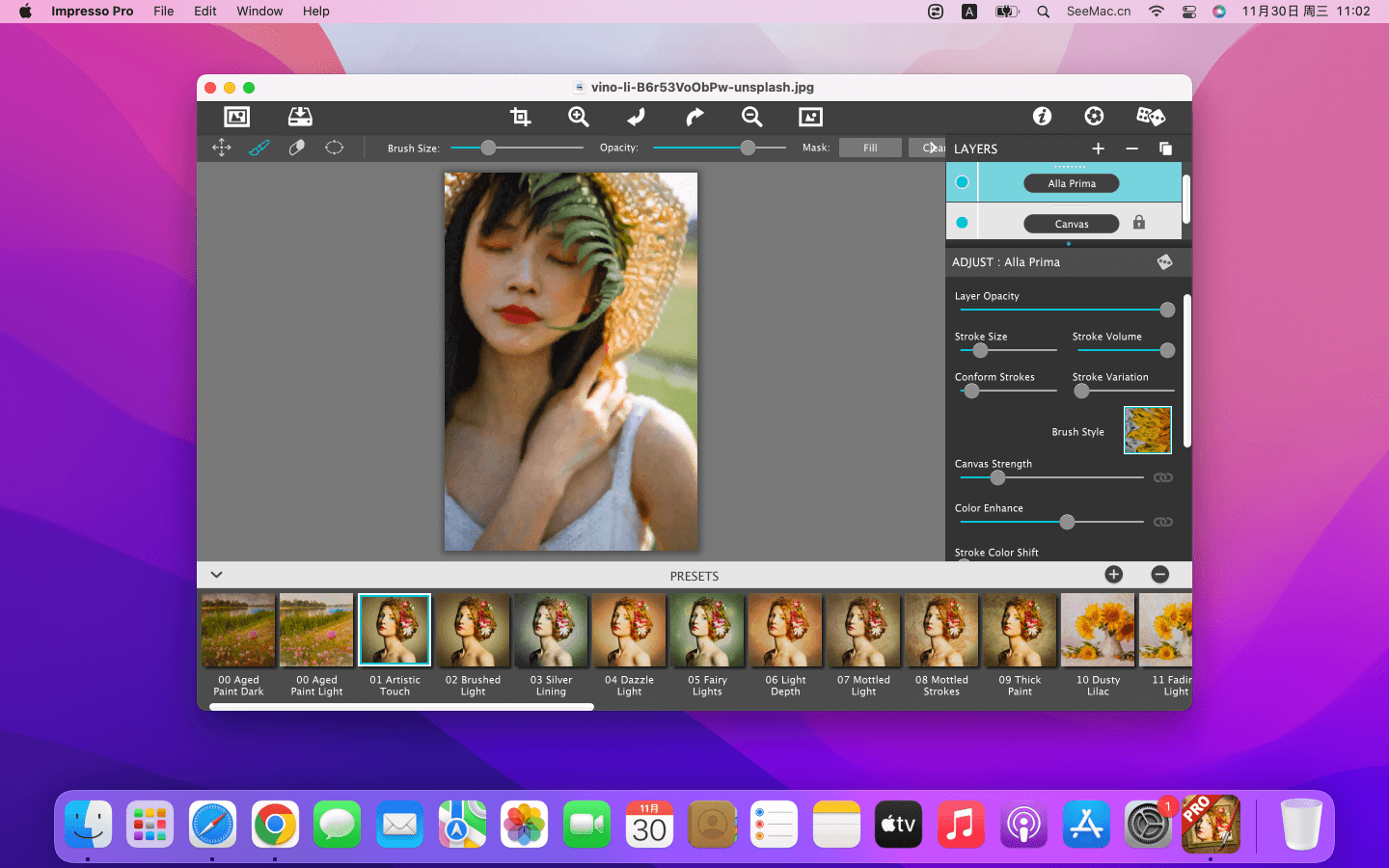This screenshot has height=868, width=1389.
Task: Click the Redo arrow icon
Action: click(x=694, y=117)
